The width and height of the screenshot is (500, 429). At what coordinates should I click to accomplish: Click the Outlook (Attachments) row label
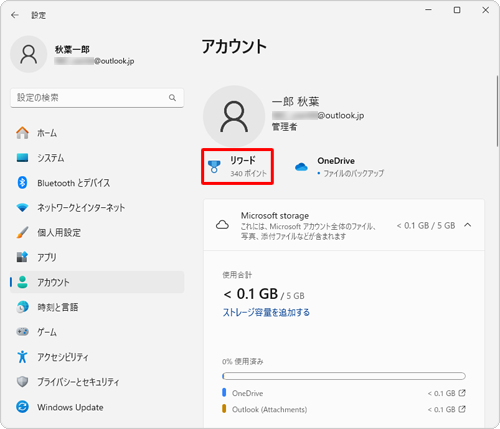(x=269, y=409)
